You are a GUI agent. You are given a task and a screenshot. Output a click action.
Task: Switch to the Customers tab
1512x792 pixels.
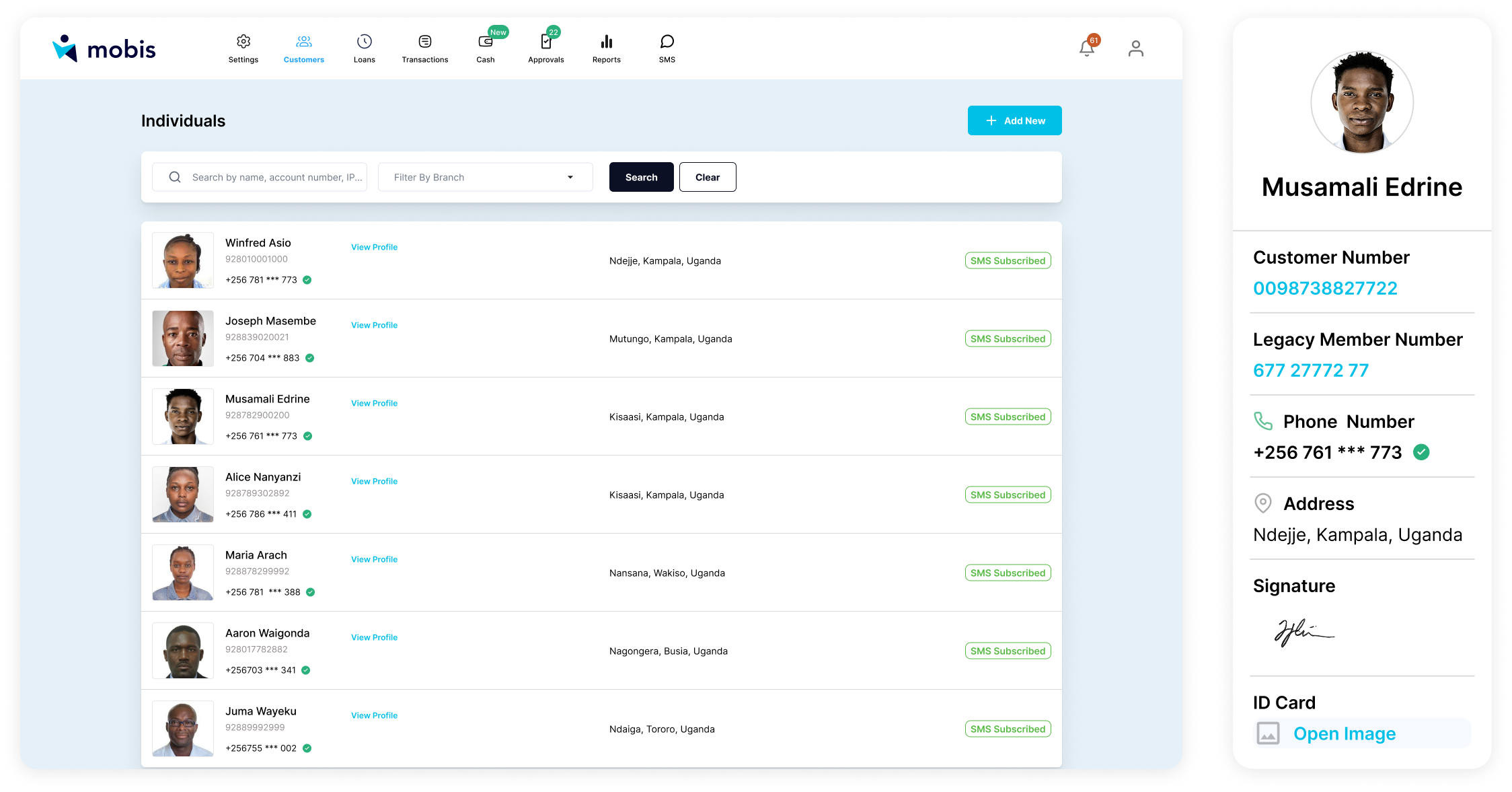(x=303, y=48)
